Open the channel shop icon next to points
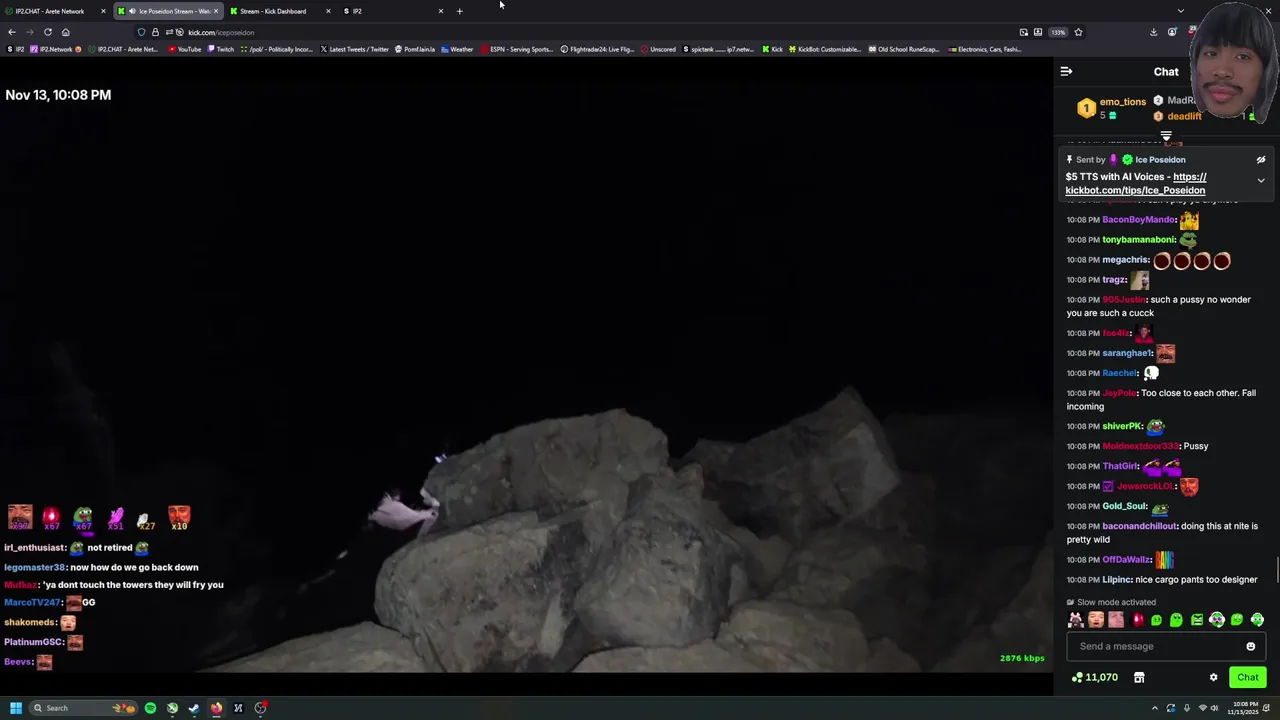Screen dimensions: 1280x720 [x=1139, y=677]
